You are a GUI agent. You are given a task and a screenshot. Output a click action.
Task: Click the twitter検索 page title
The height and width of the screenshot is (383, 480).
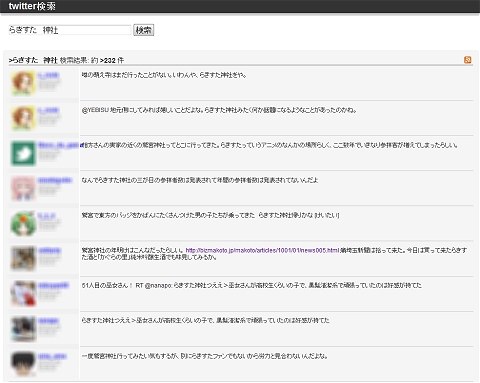pos(32,6)
